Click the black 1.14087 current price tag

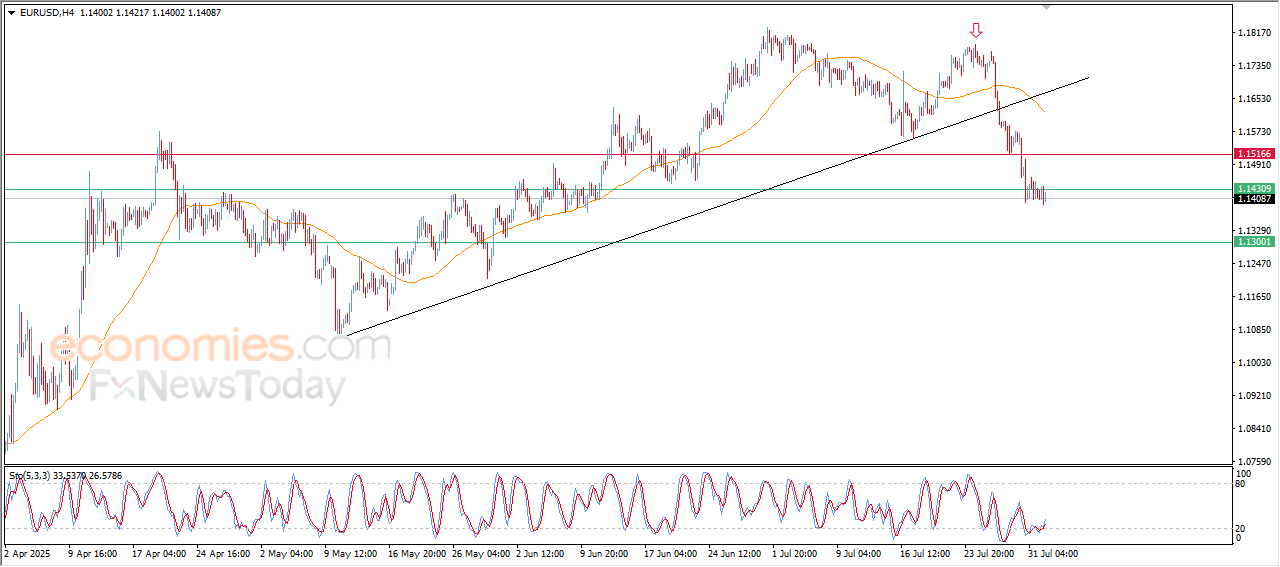coord(1254,199)
